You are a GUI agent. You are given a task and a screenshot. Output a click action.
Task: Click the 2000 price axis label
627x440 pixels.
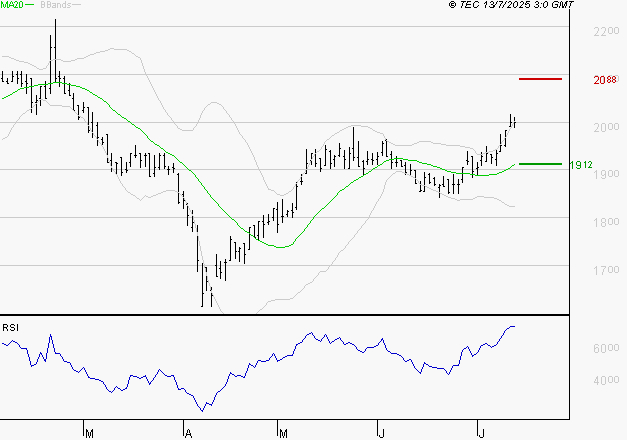click(x=606, y=127)
